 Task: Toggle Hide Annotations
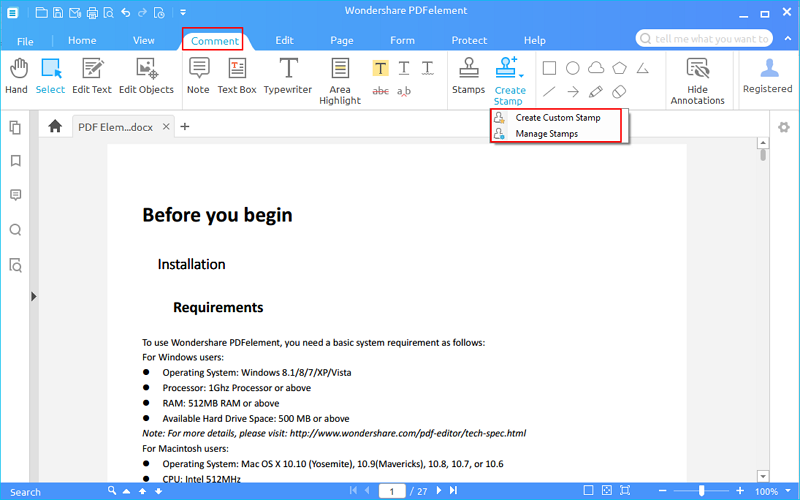coord(697,82)
